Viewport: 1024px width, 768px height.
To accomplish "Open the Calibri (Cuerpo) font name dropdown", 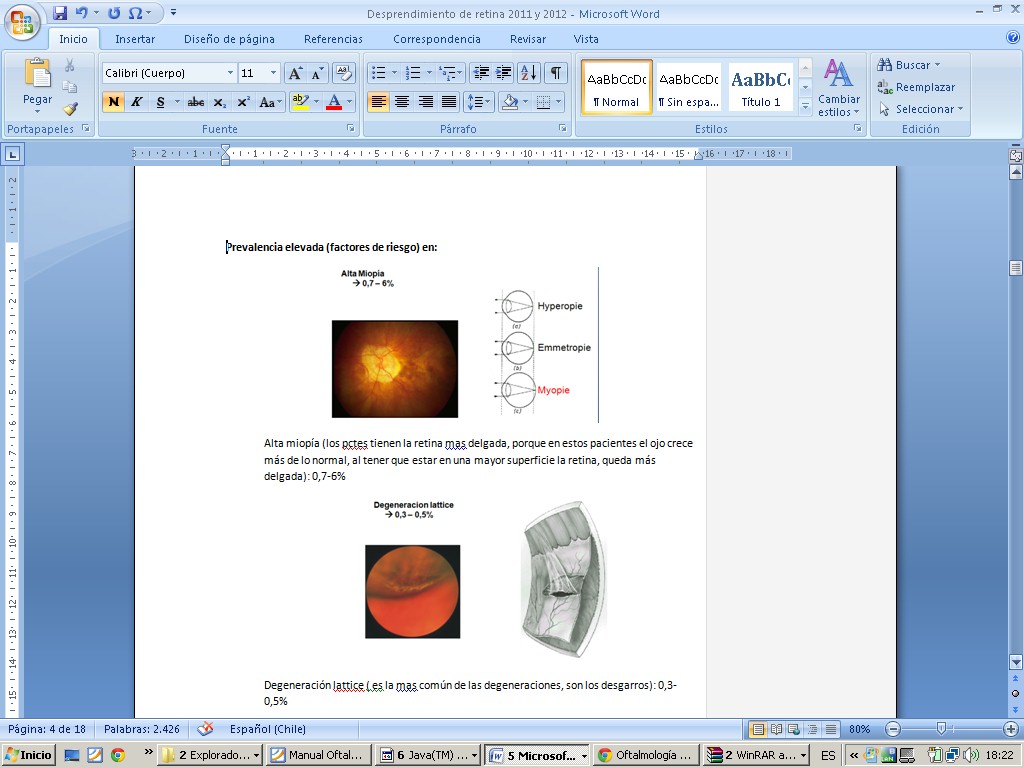I will click(x=230, y=73).
